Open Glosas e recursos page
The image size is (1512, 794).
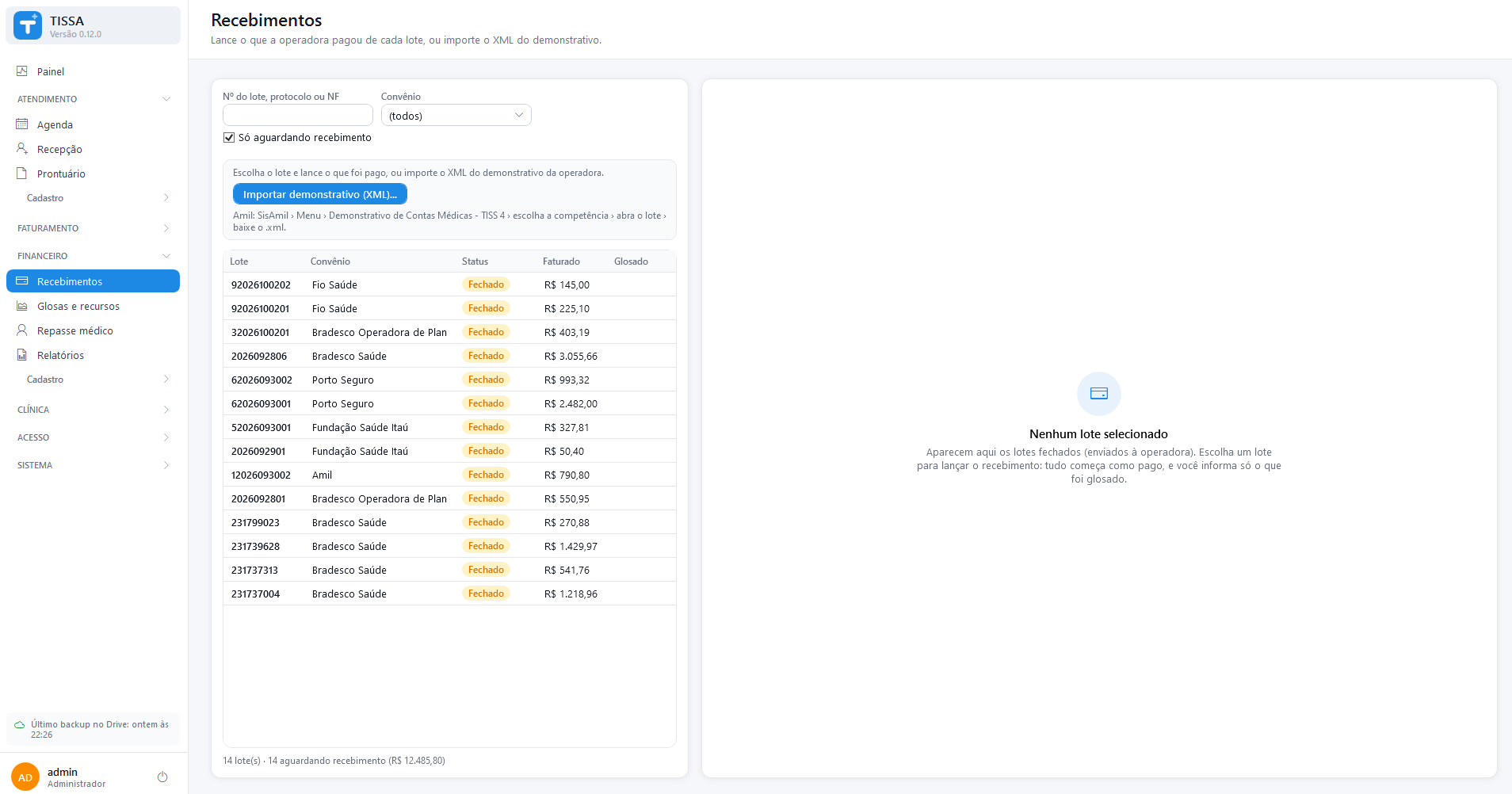pos(94,306)
